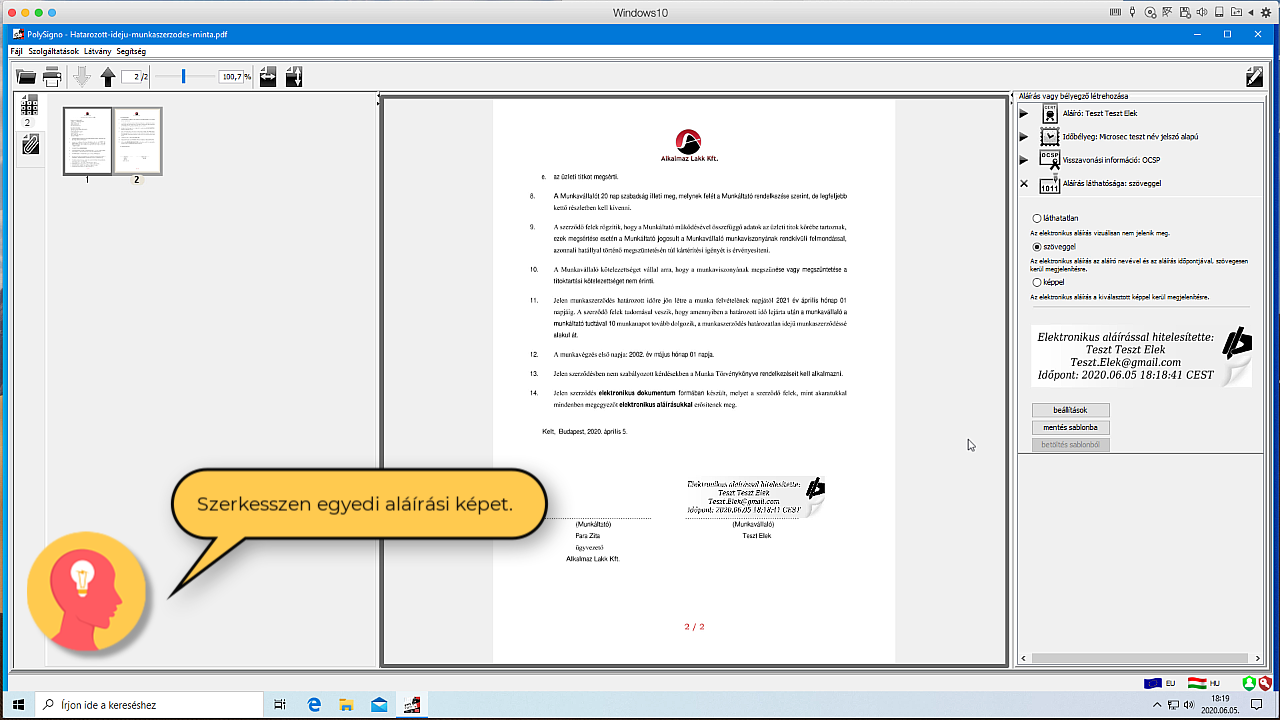Collapse the 'Aláírás láthatósága' section
1280x720 pixels.
1023,184
